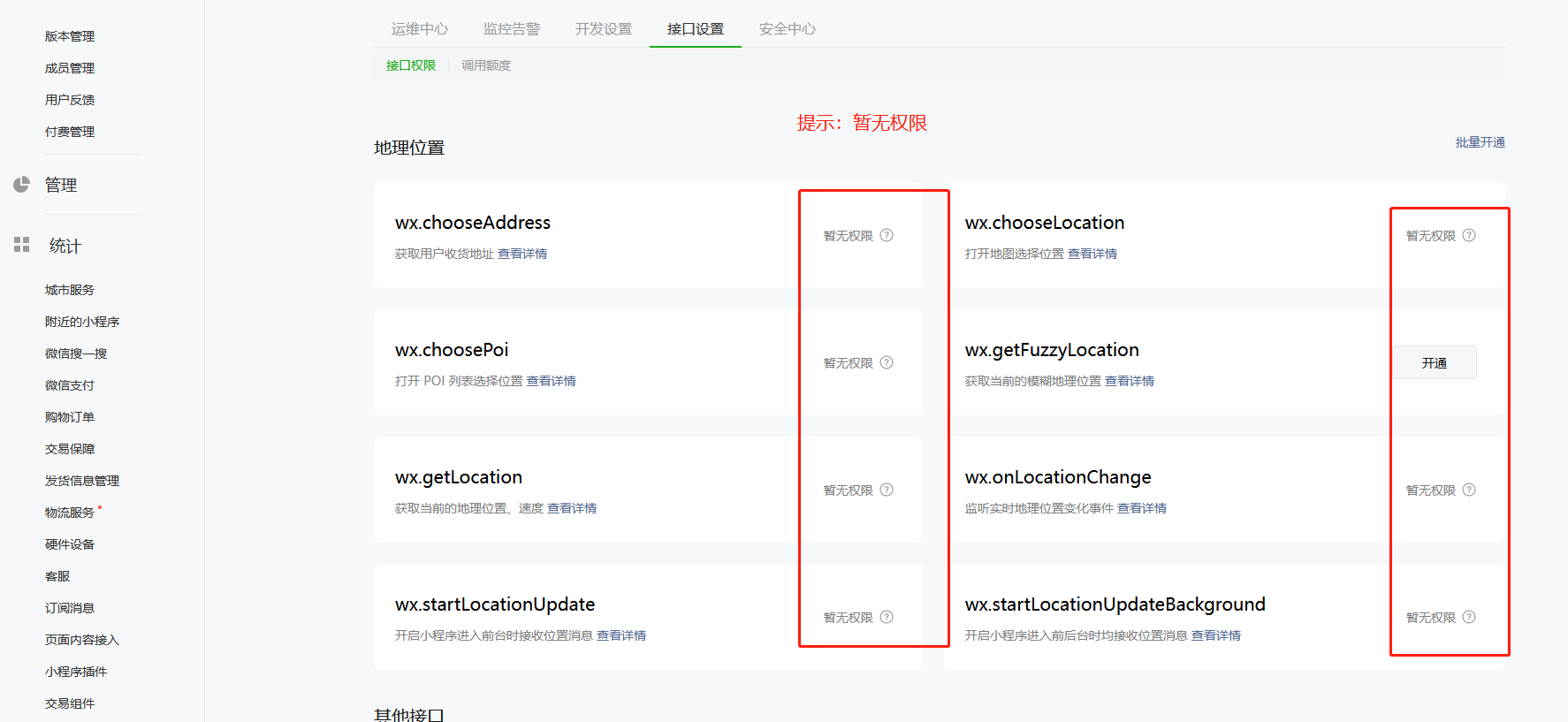Viewport: 1568px width, 722px height.
Task: Open the 安全中心 tab
Action: (787, 29)
